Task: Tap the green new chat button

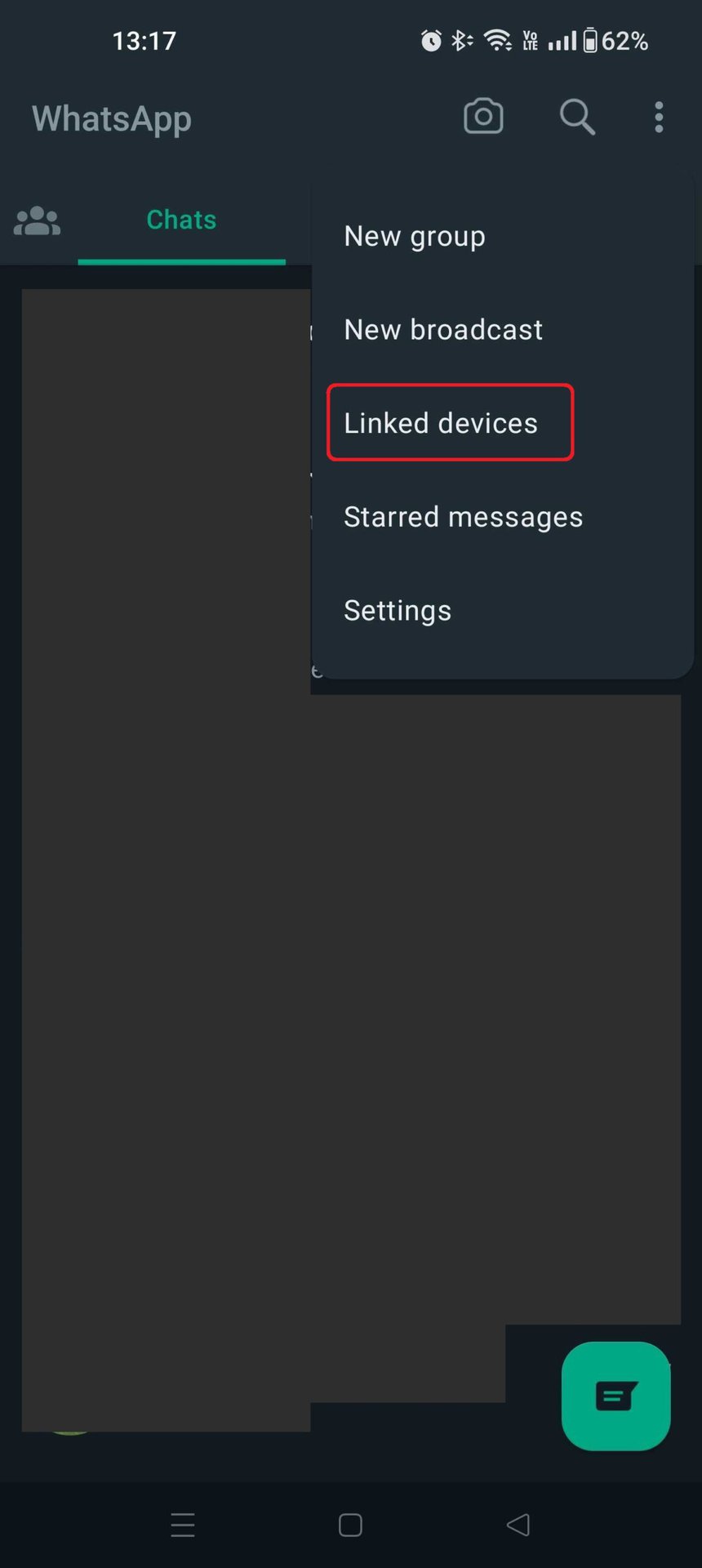Action: 615,1396
